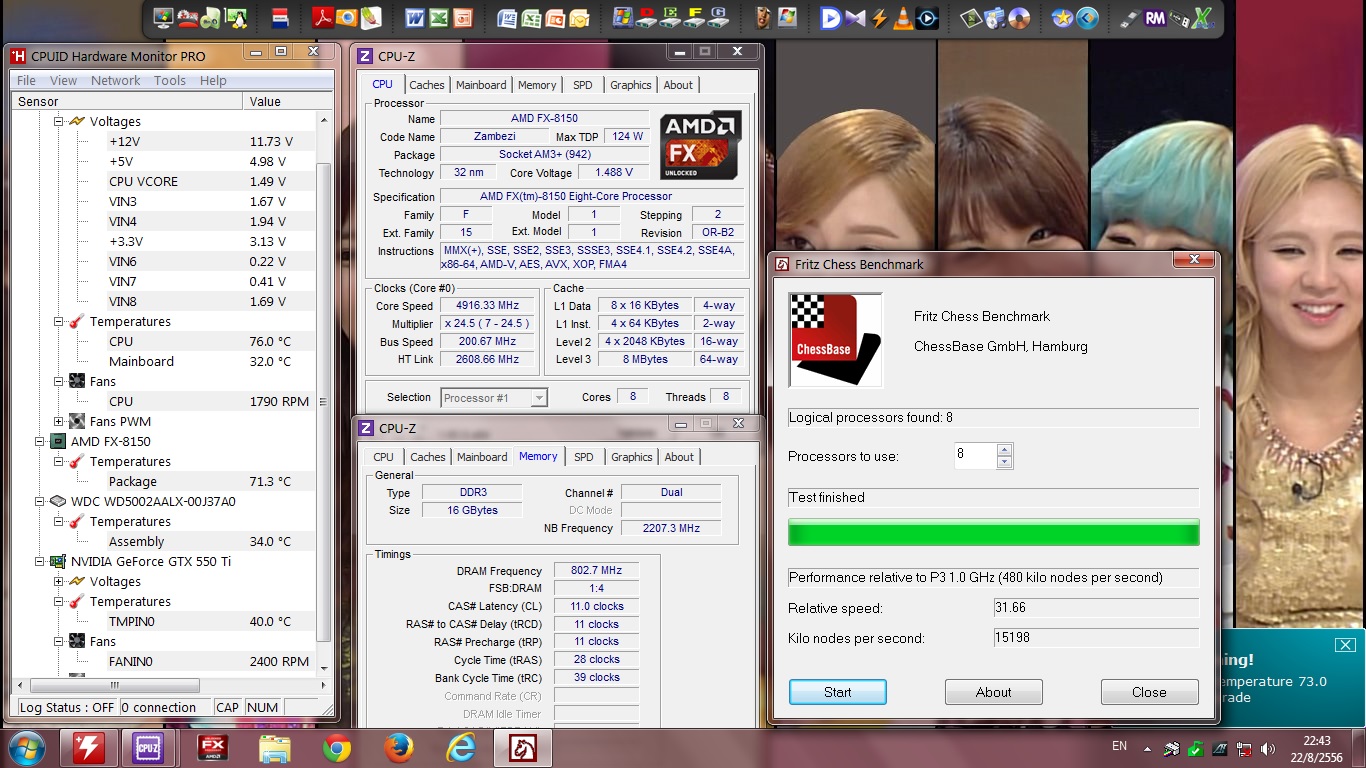The width and height of the screenshot is (1366, 768).
Task: Increase Processors to use with up arrow
Action: pyautogui.click(x=1005, y=449)
